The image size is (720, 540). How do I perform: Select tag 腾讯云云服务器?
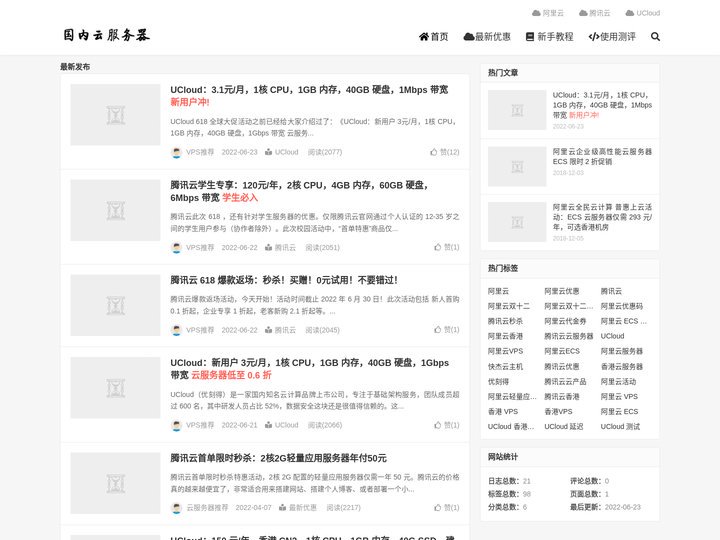click(x=568, y=336)
